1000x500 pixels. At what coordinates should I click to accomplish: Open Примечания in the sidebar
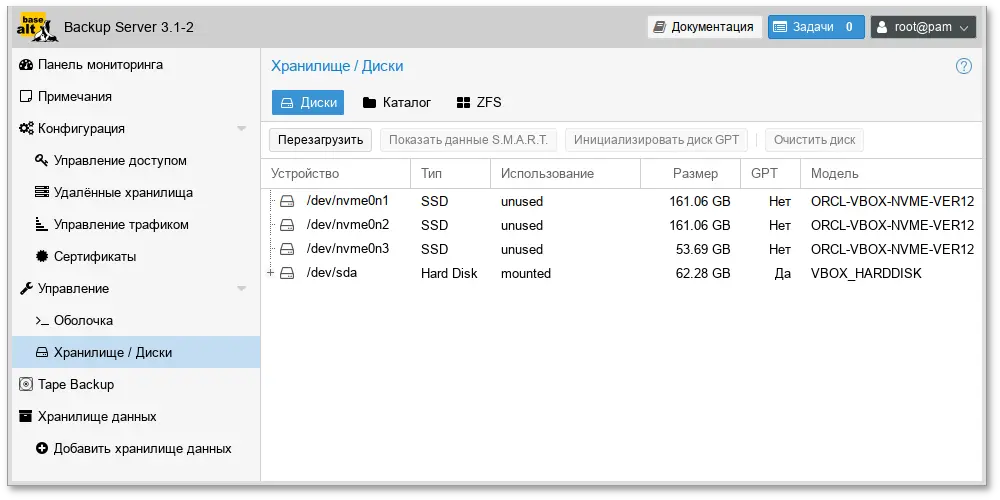[x=136, y=97]
